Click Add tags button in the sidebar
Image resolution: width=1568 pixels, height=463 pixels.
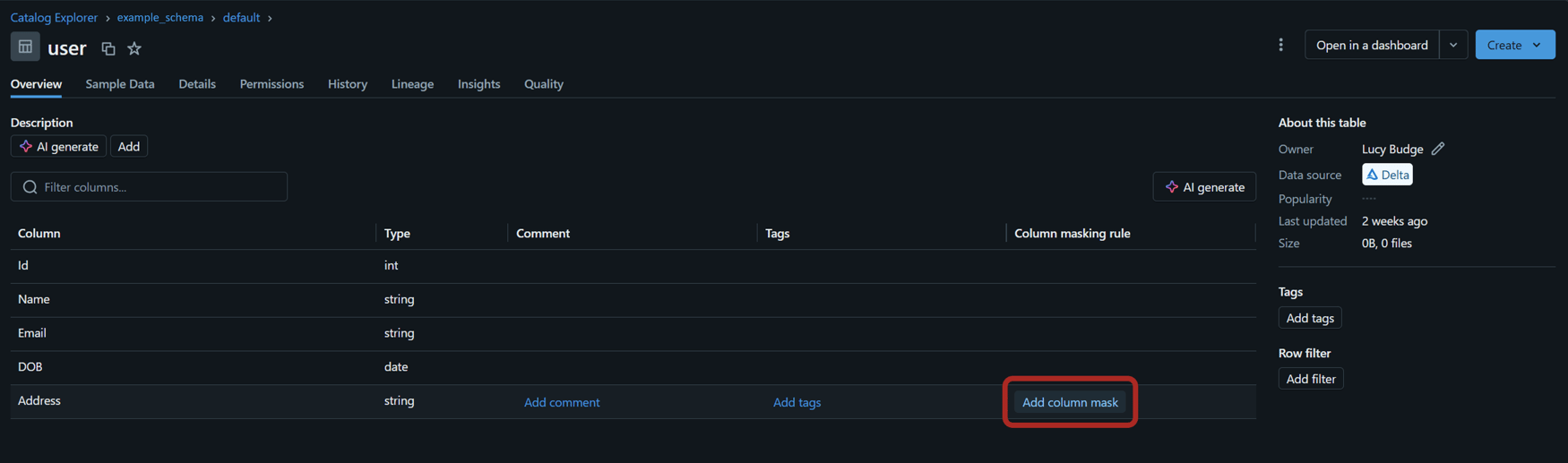[x=1310, y=318]
